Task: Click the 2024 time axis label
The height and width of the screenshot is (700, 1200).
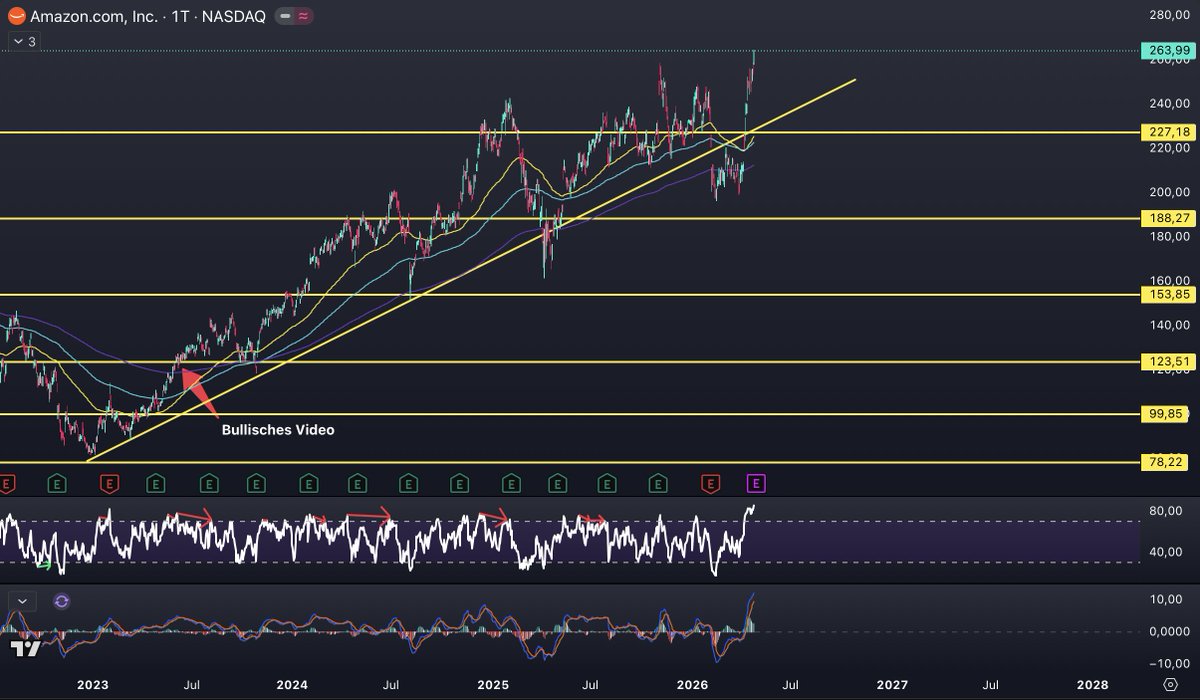Action: [x=292, y=685]
